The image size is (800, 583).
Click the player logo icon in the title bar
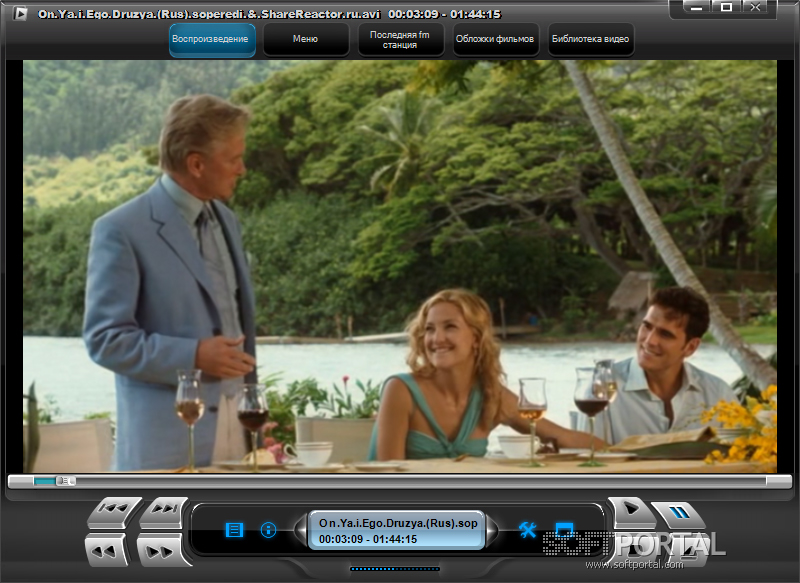(x=20, y=13)
